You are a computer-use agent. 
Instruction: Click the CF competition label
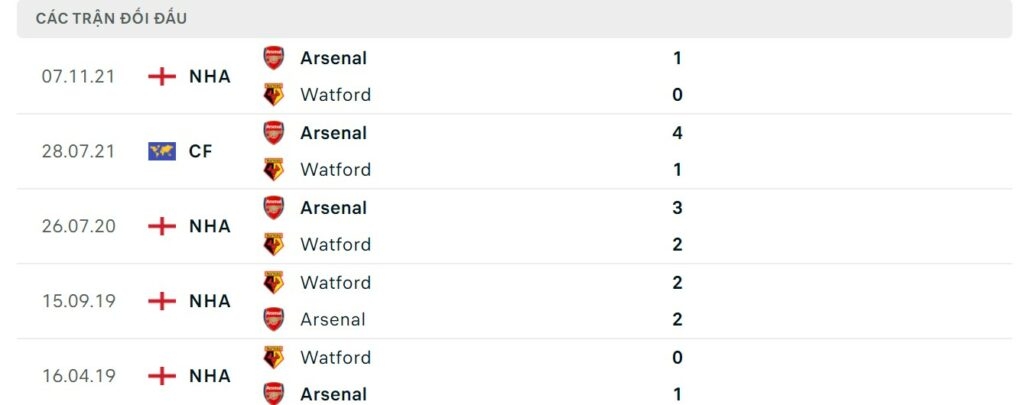(x=201, y=151)
